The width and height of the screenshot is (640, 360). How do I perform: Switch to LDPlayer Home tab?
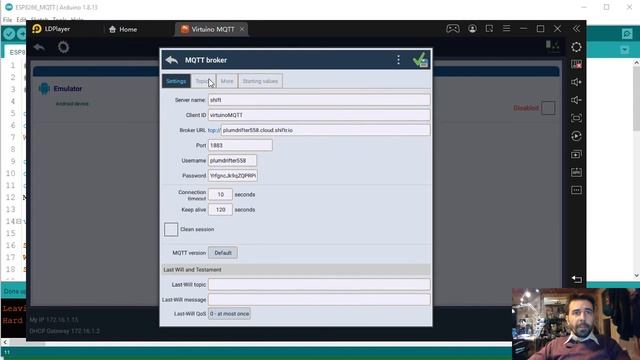[123, 29]
